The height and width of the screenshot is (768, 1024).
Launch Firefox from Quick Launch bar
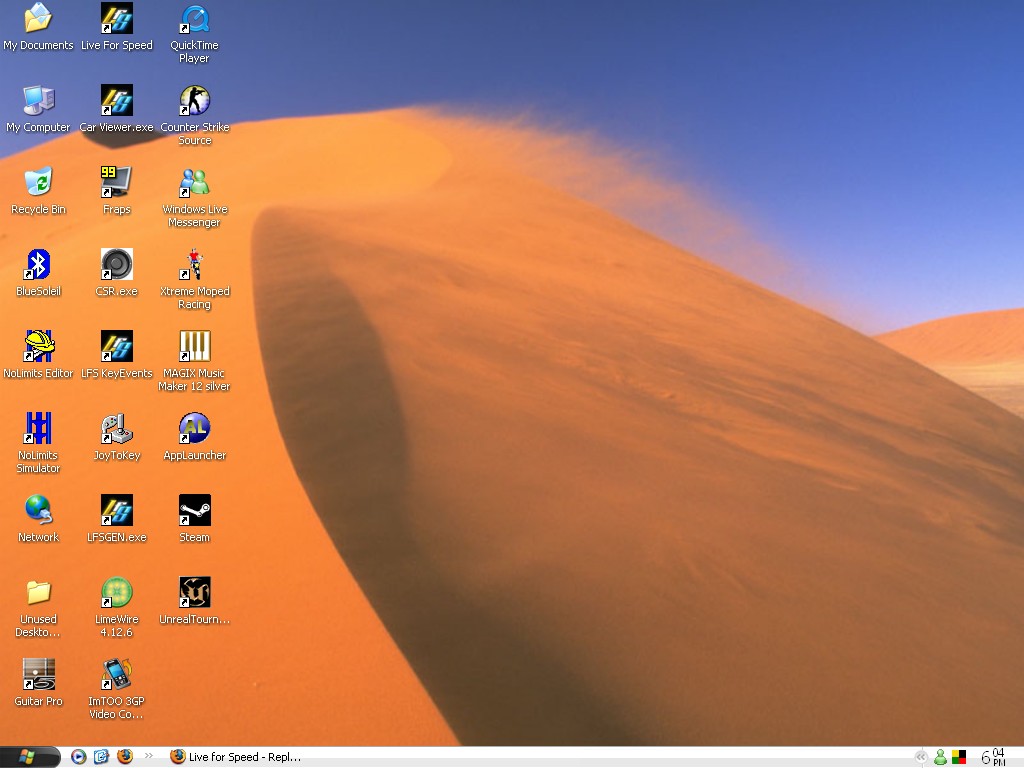coord(125,757)
